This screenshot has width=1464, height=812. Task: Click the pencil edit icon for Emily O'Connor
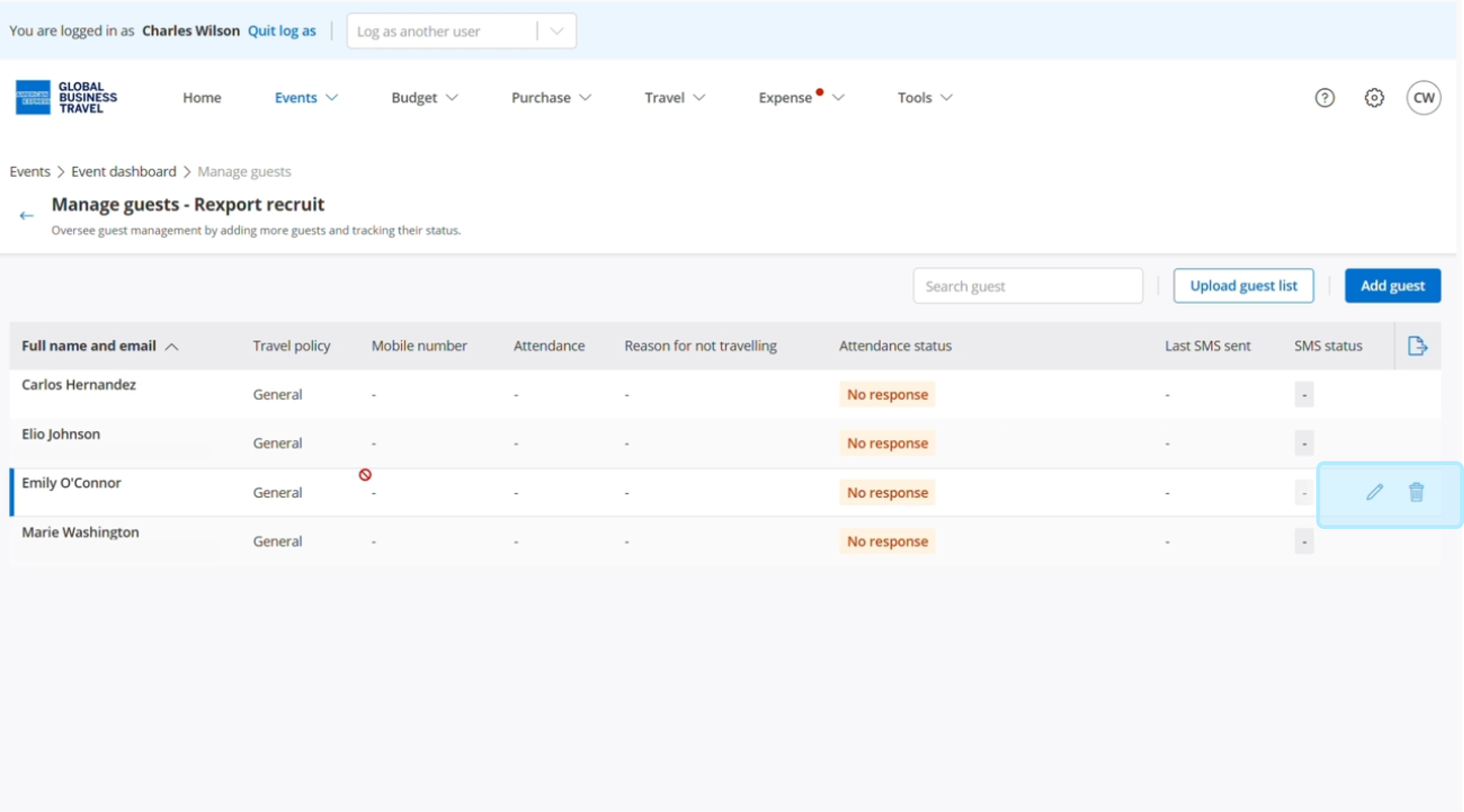(1374, 492)
